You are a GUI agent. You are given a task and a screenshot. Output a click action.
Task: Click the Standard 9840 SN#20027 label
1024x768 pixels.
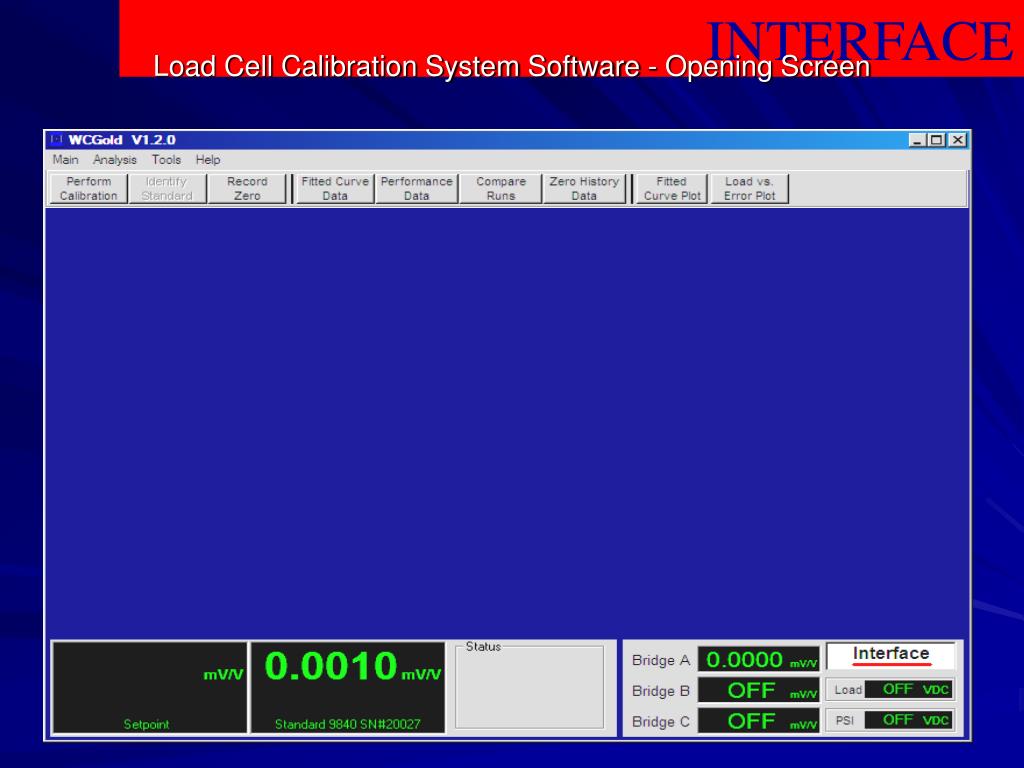347,724
